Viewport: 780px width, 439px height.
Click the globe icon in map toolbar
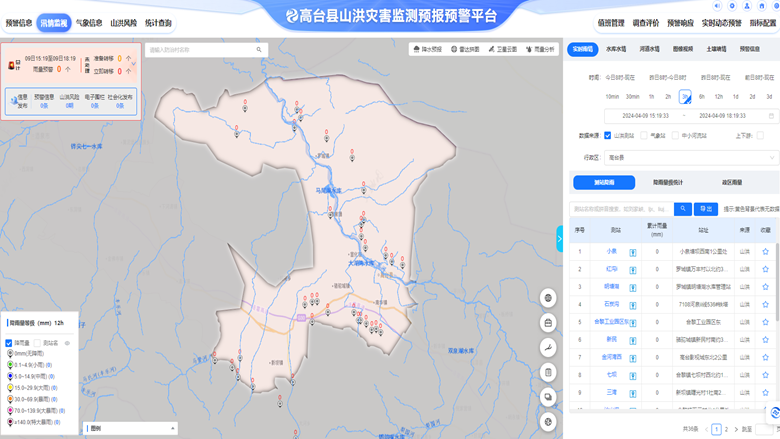pyautogui.click(x=548, y=298)
